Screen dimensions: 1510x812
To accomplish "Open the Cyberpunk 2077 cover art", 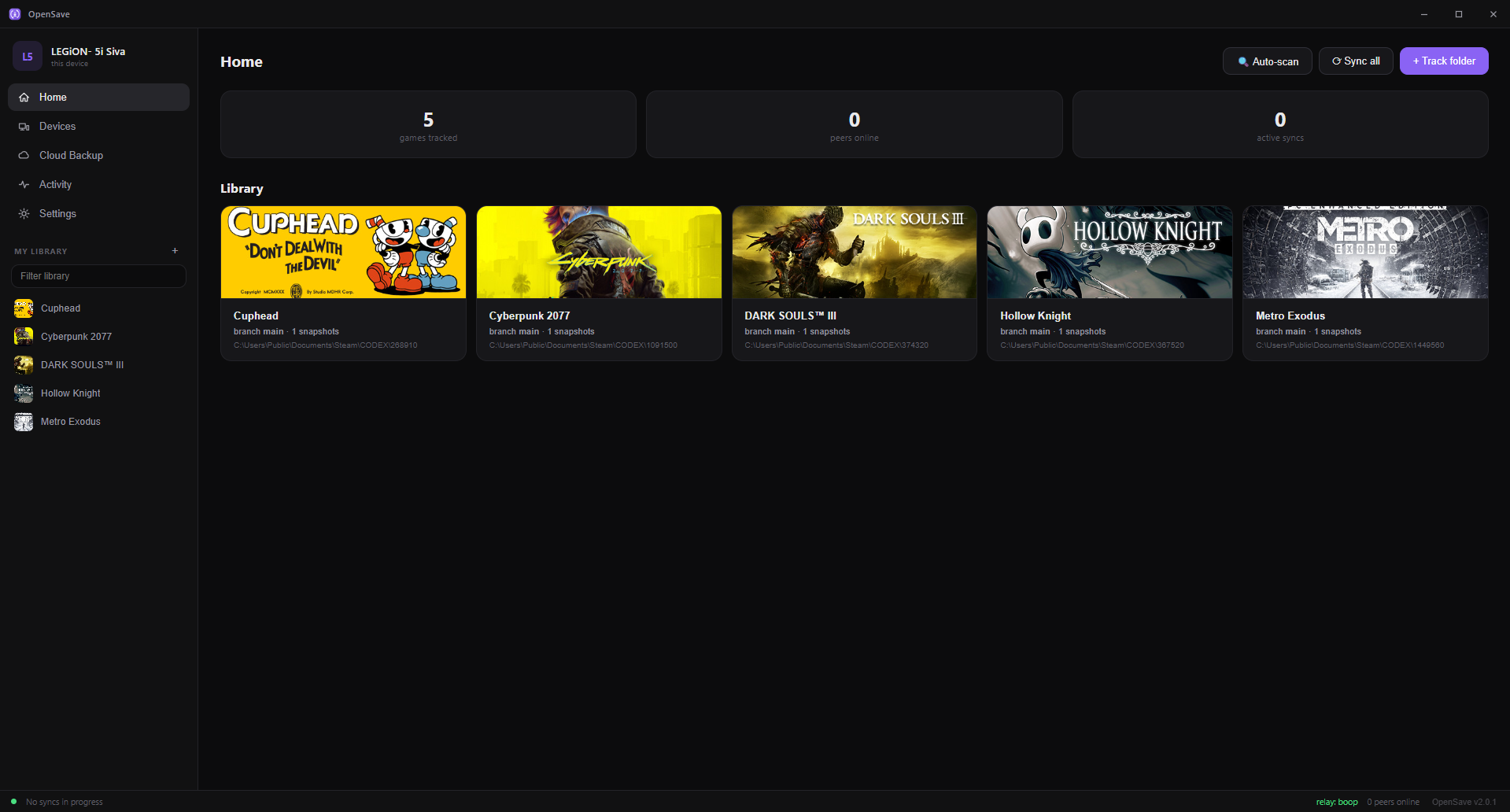I will pos(599,252).
